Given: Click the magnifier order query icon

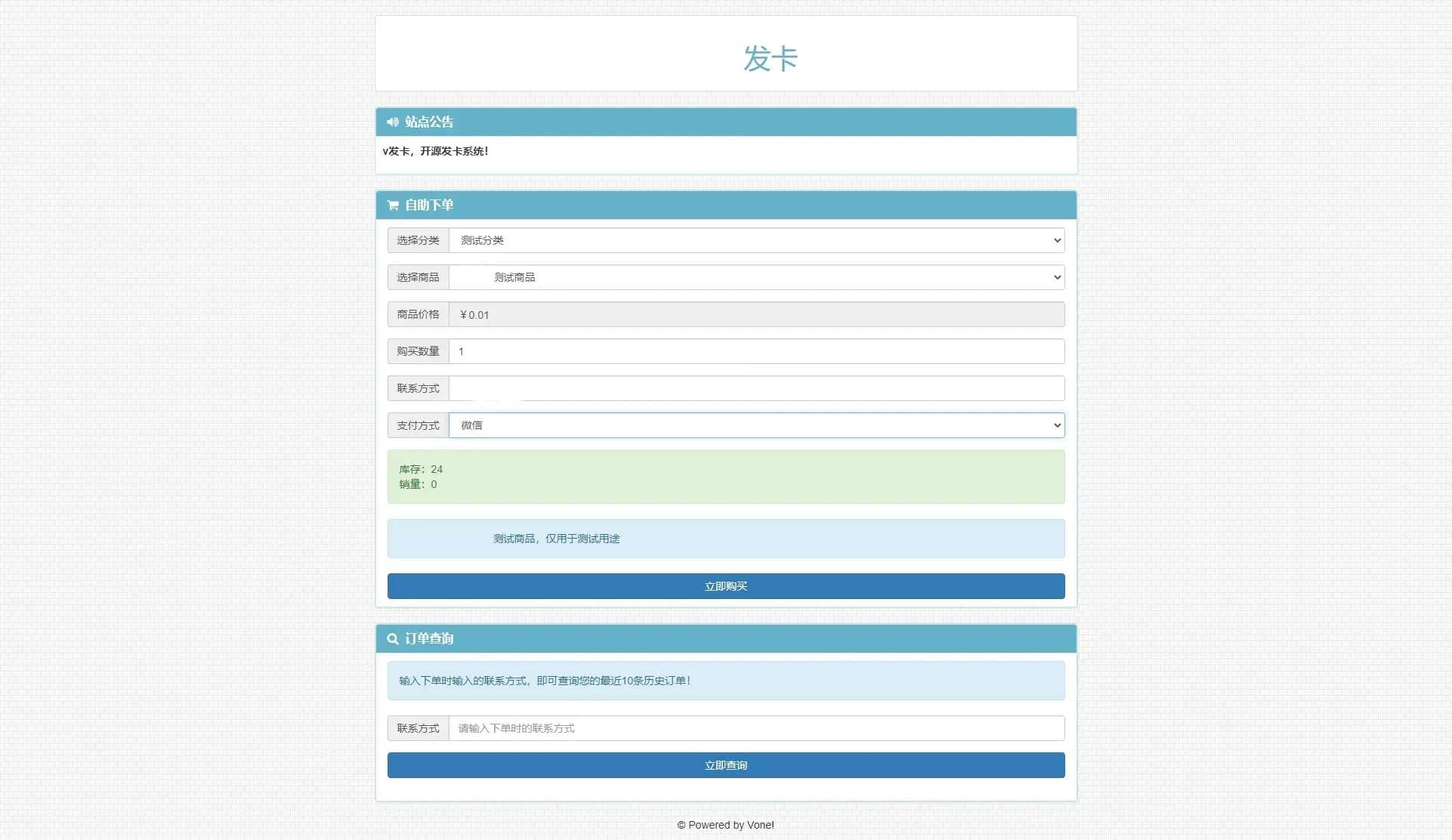Looking at the screenshot, I should coord(392,639).
